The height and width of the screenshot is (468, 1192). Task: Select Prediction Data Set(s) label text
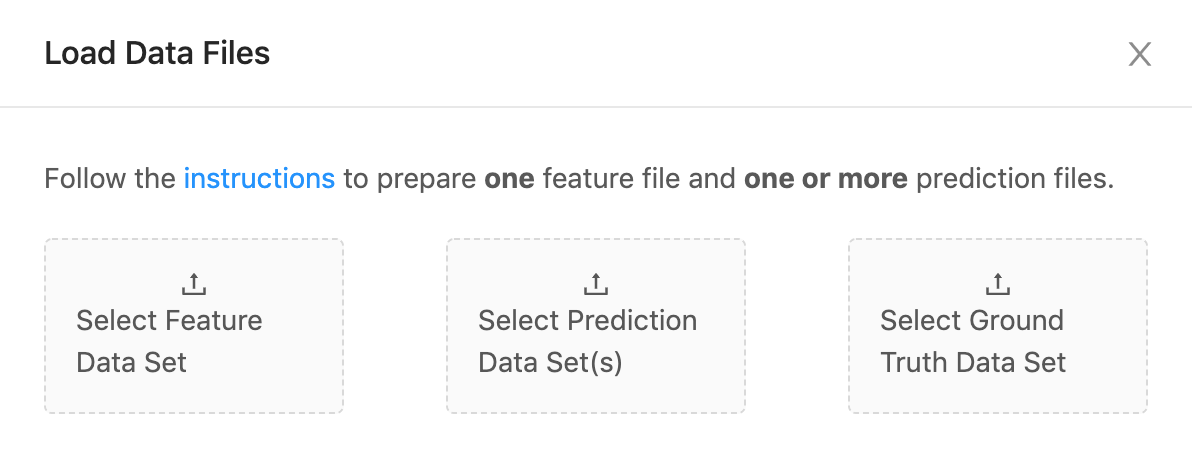(588, 341)
